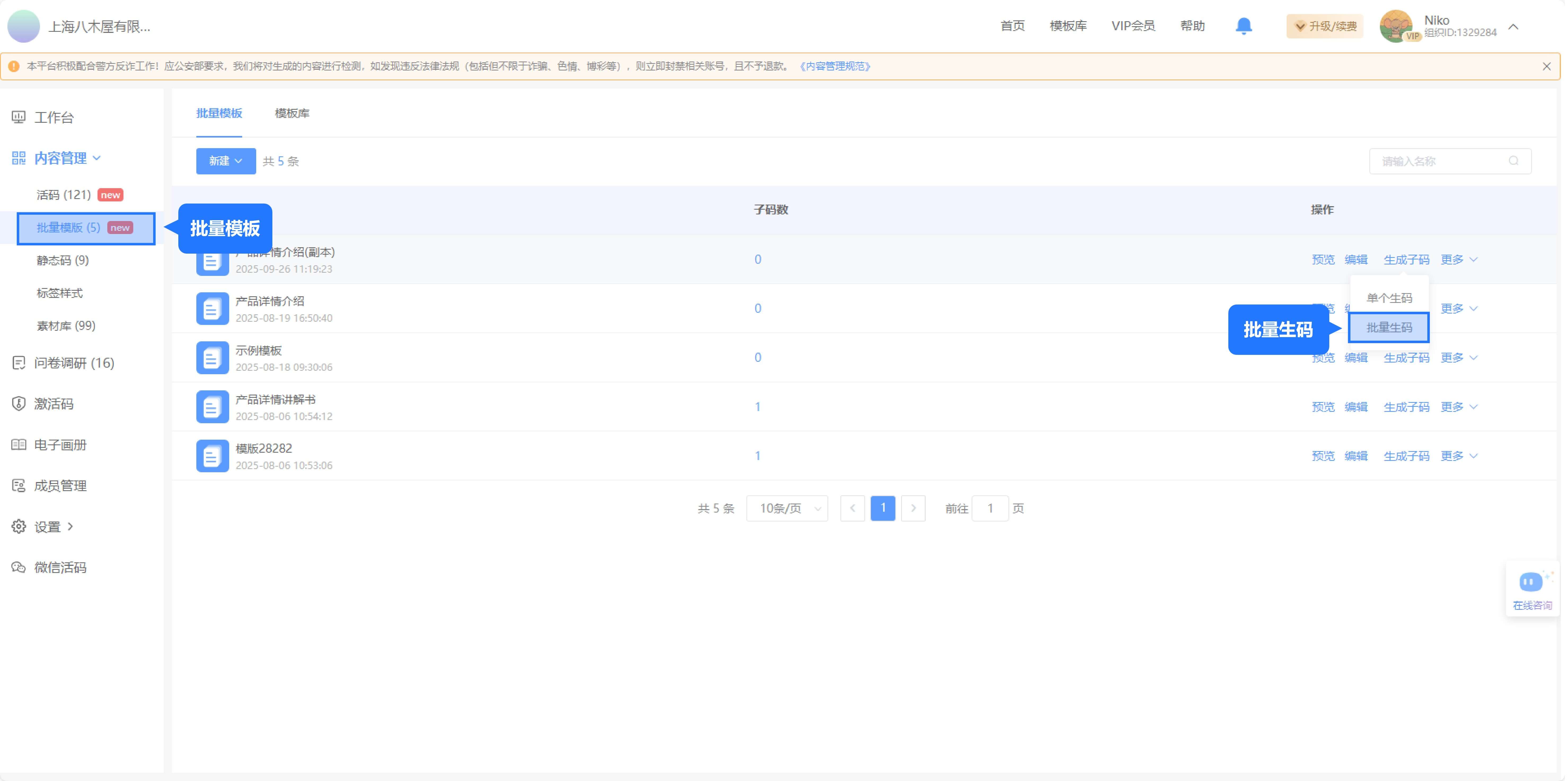Viewport: 1568px width, 781px height.
Task: Open the 成员管理 sidebar icon
Action: click(19, 486)
